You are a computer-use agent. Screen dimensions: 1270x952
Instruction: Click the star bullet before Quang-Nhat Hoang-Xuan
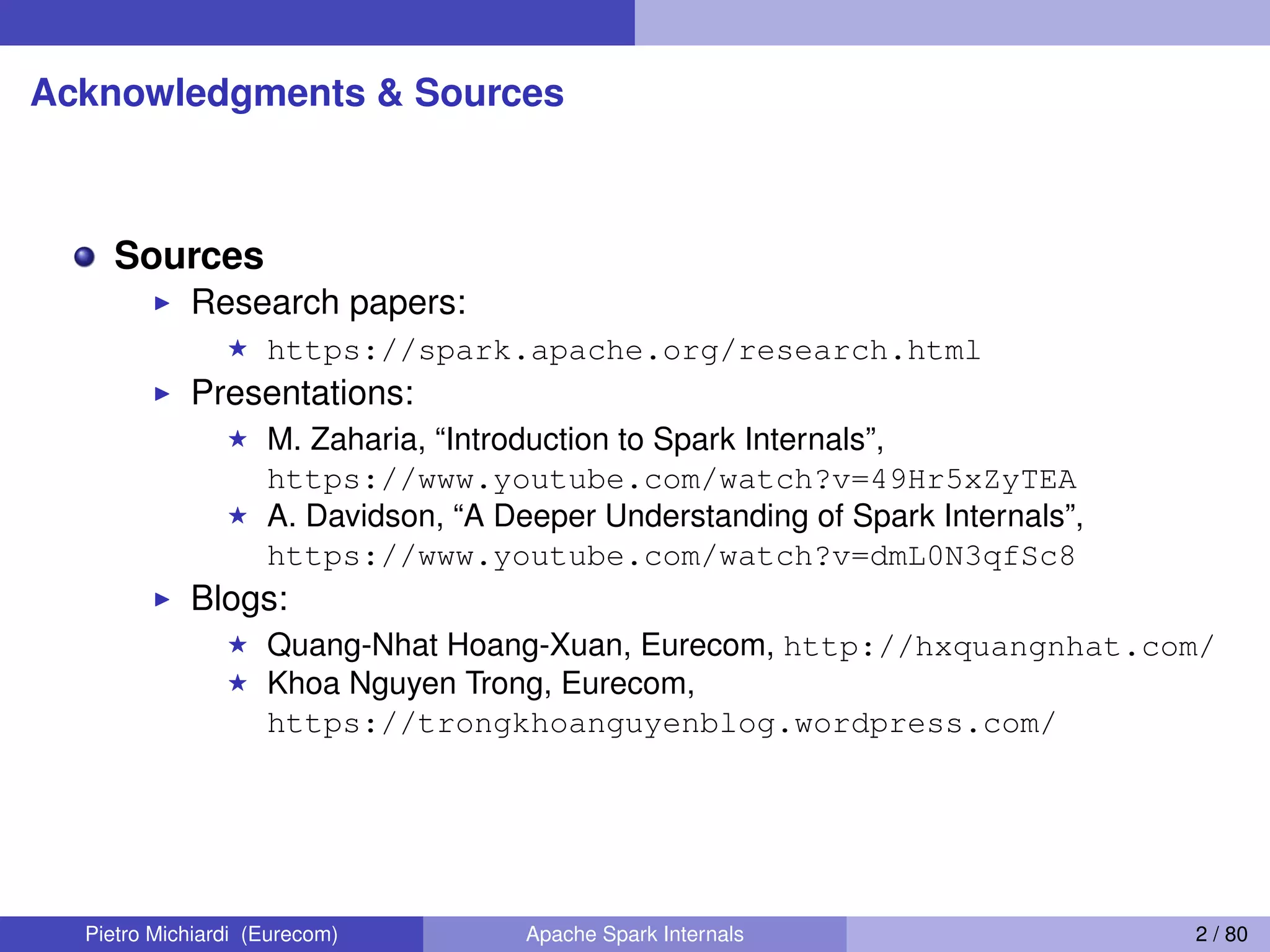point(238,645)
